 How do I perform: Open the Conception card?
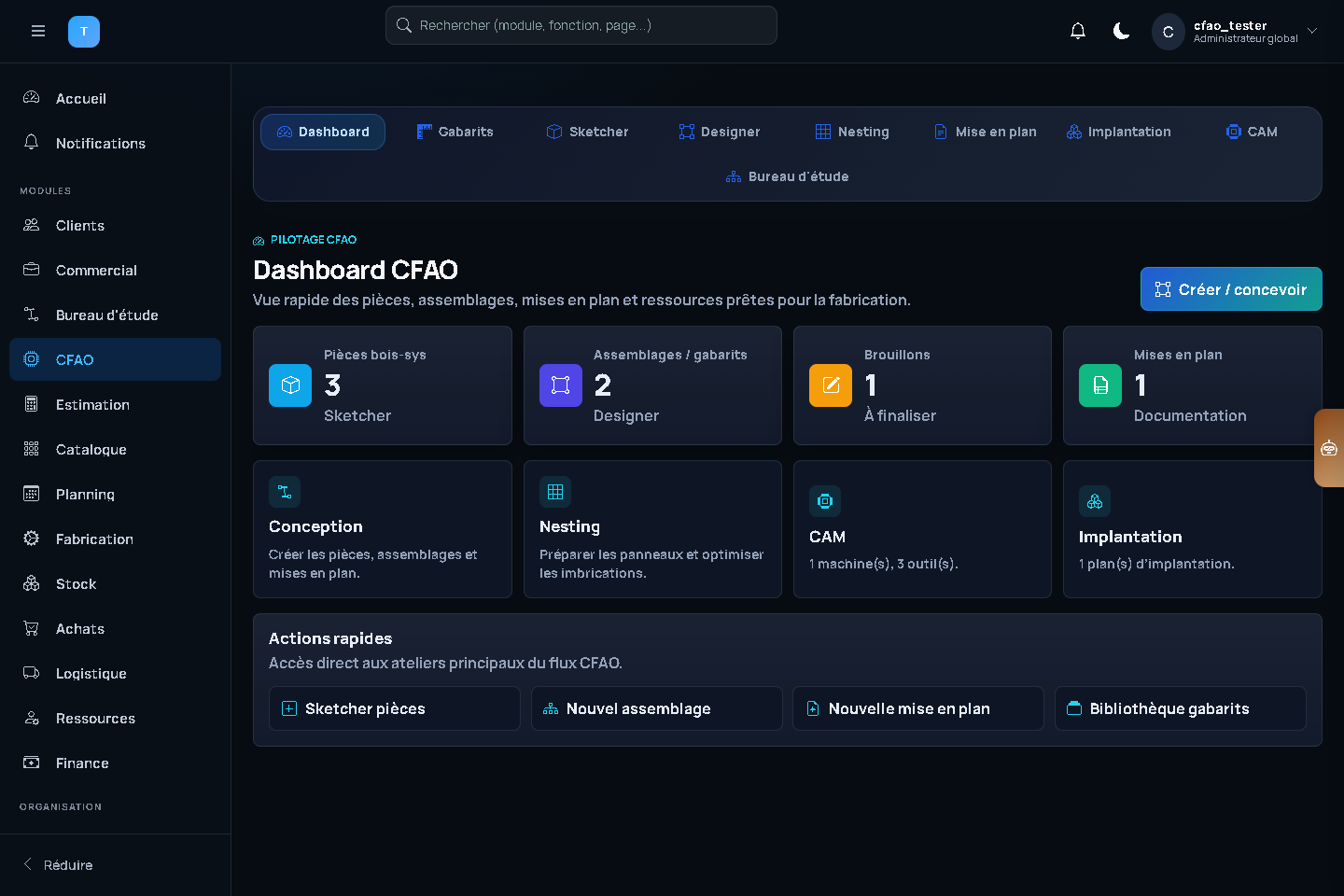pyautogui.click(x=383, y=529)
